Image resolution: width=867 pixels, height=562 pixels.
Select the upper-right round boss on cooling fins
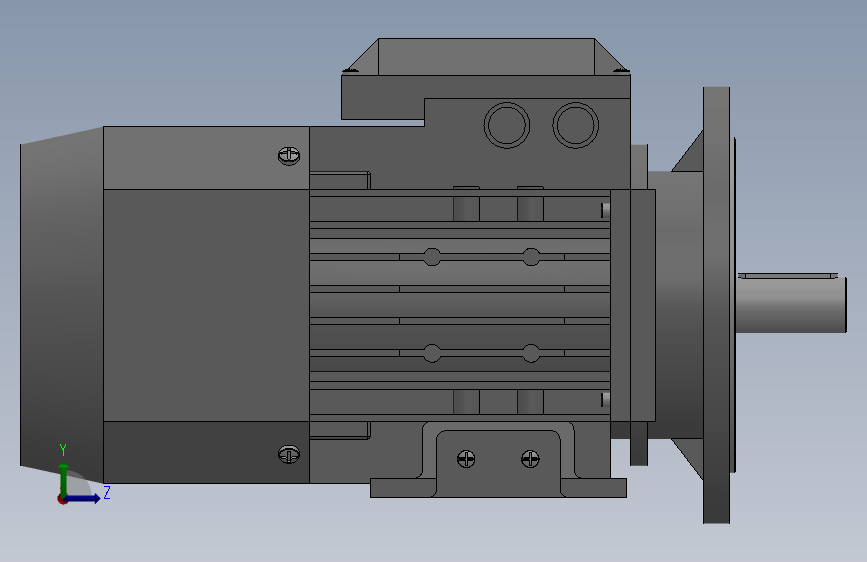(531, 257)
